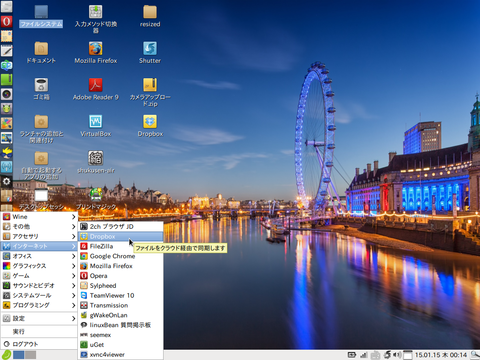Launch Opera from Internet submenu
Image resolution: width=480 pixels, height=360 pixels.
point(121,276)
